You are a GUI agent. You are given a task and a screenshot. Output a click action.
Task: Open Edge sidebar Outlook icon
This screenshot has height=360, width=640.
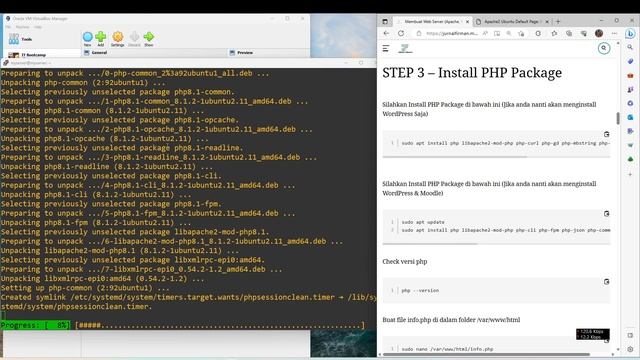630,117
